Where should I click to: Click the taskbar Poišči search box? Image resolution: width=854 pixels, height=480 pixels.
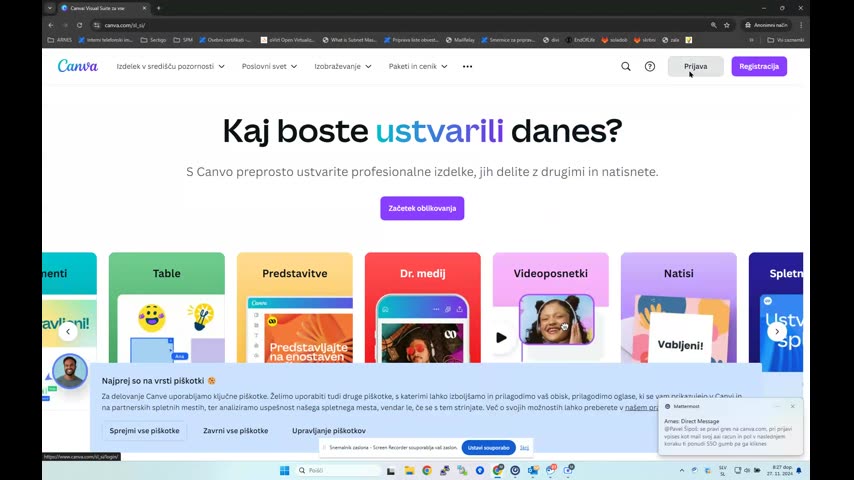[339, 470]
